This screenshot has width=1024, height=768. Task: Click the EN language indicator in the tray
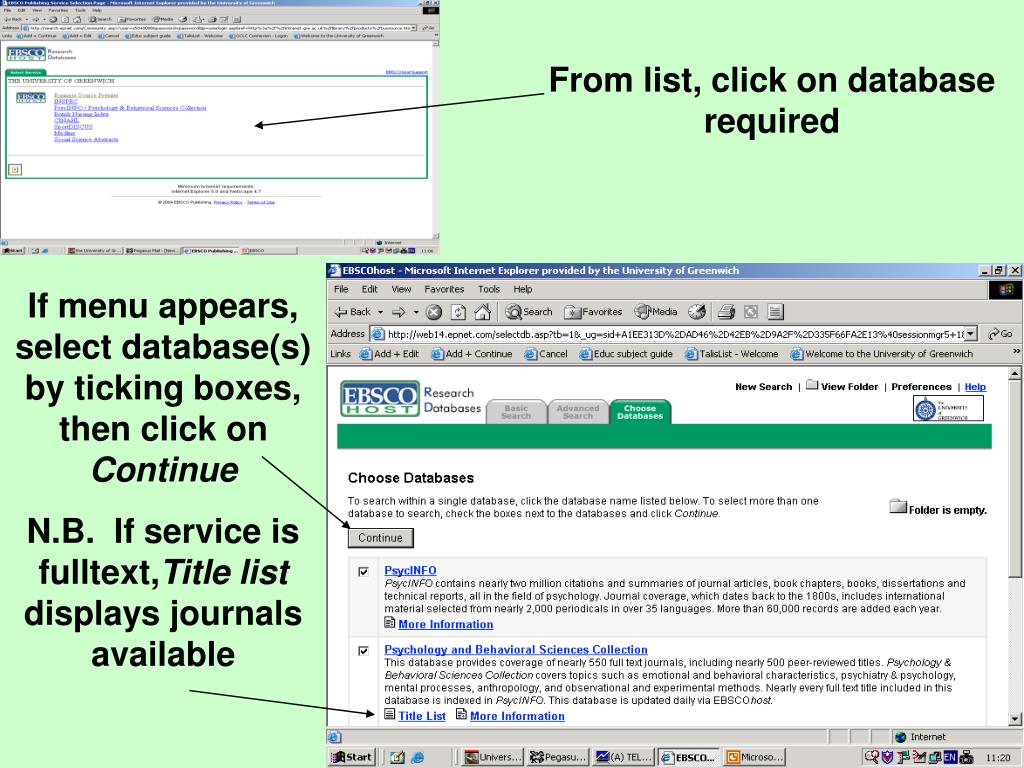tap(950, 757)
